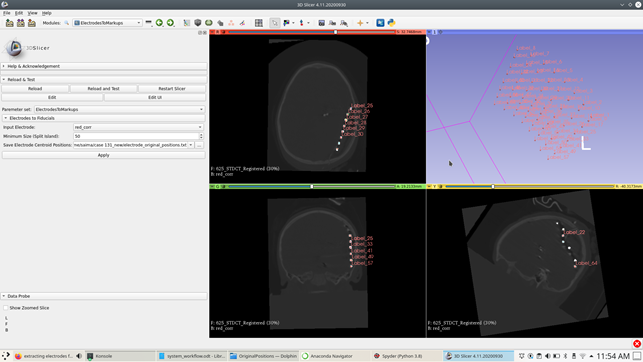The image size is (643, 362).
Task: Open the Volumes module cube icon
Action: click(x=198, y=23)
